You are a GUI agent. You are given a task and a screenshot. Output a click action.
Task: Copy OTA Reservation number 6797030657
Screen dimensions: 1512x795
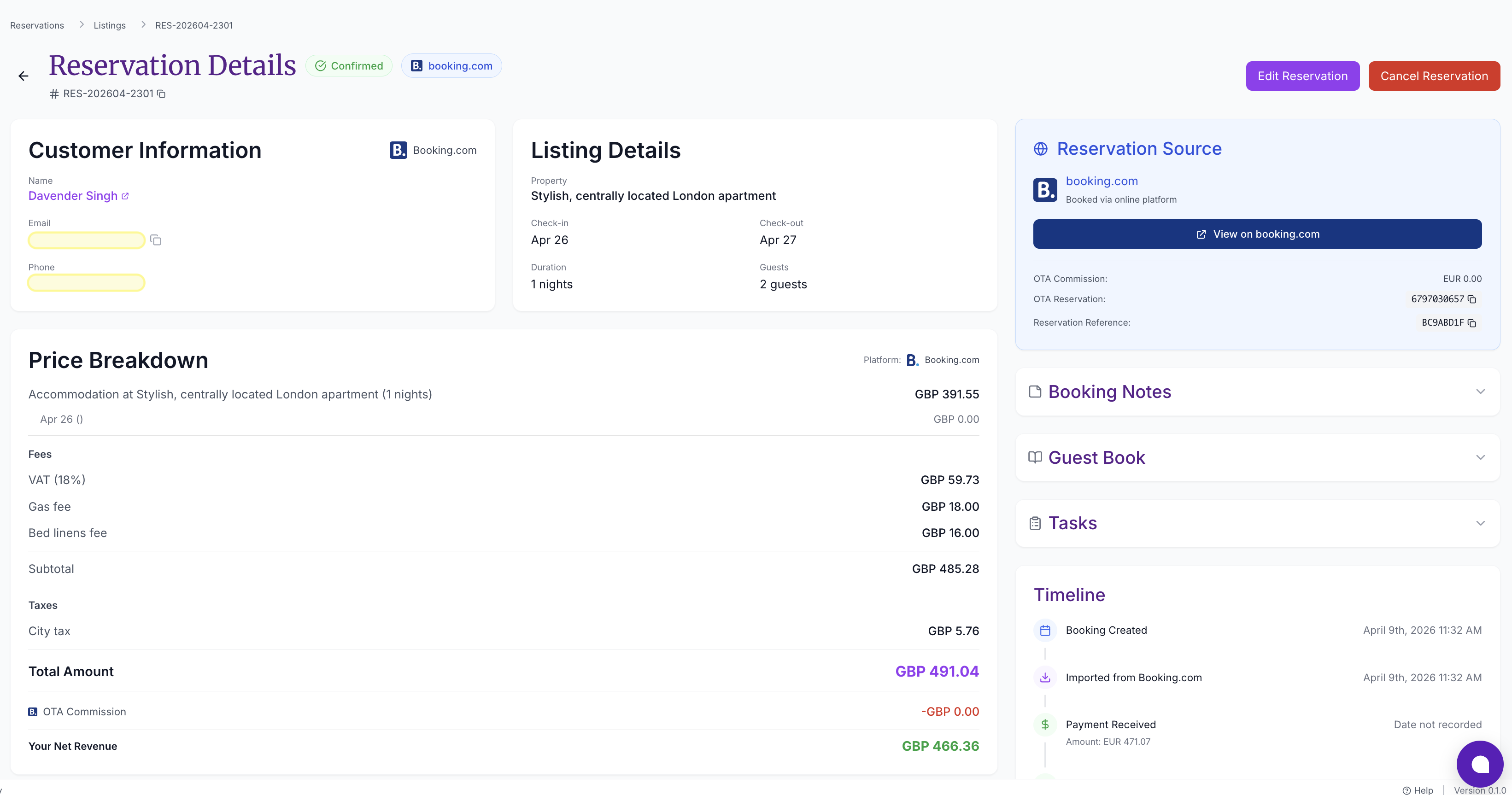(x=1472, y=299)
